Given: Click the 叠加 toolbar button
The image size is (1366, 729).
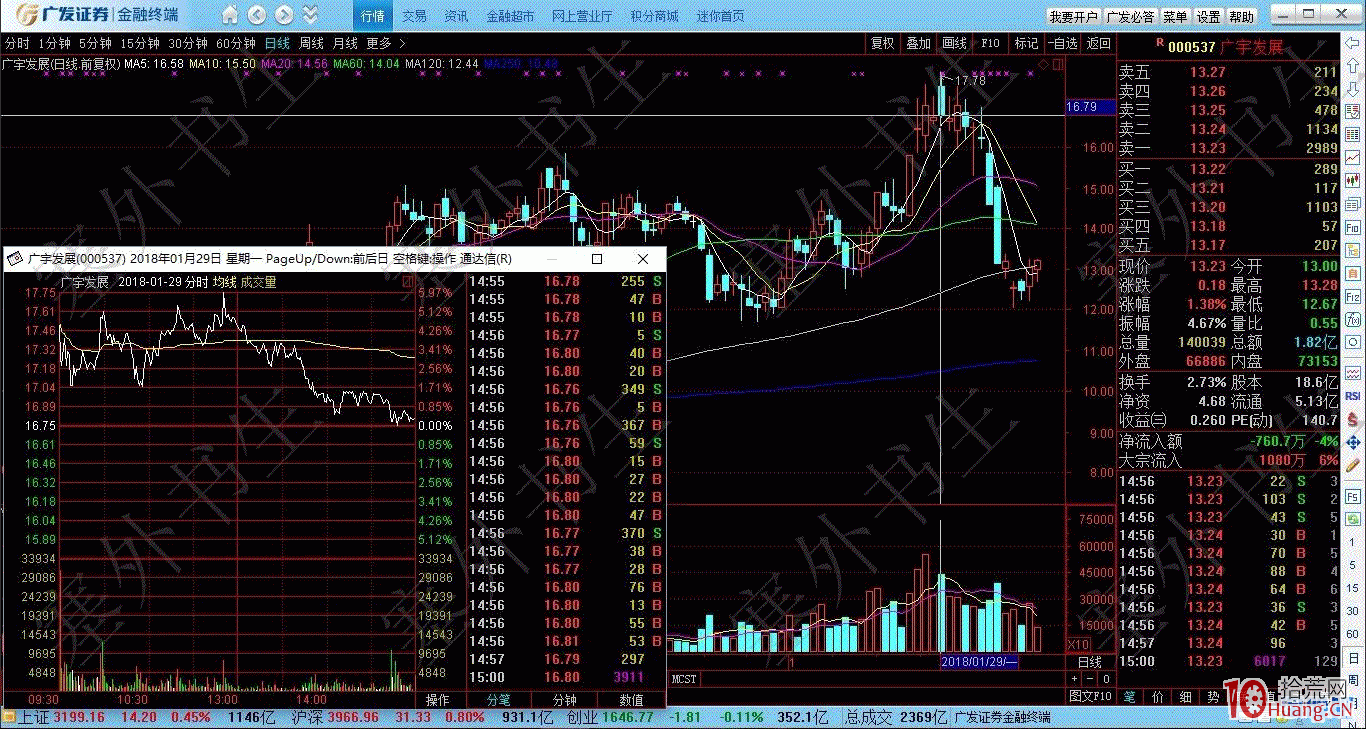Looking at the screenshot, I should pyautogui.click(x=918, y=44).
